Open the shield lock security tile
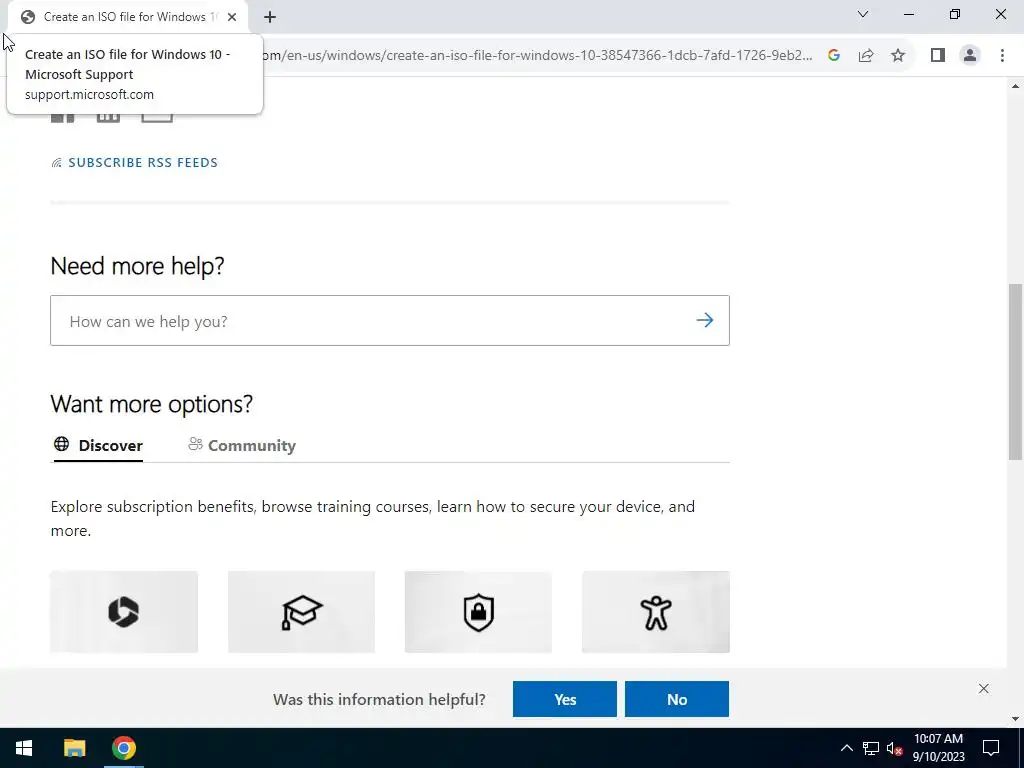 click(478, 612)
